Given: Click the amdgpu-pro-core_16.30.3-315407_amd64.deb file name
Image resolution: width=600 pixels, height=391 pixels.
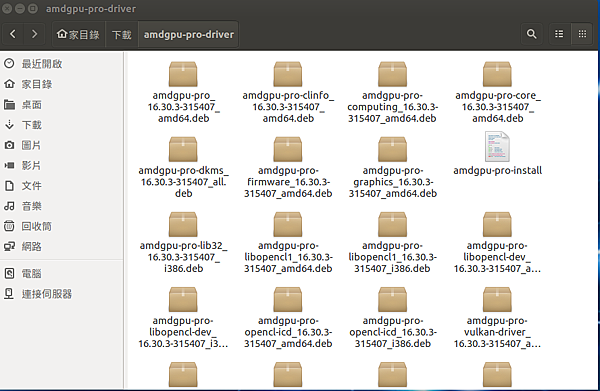Looking at the screenshot, I should pos(497,107).
